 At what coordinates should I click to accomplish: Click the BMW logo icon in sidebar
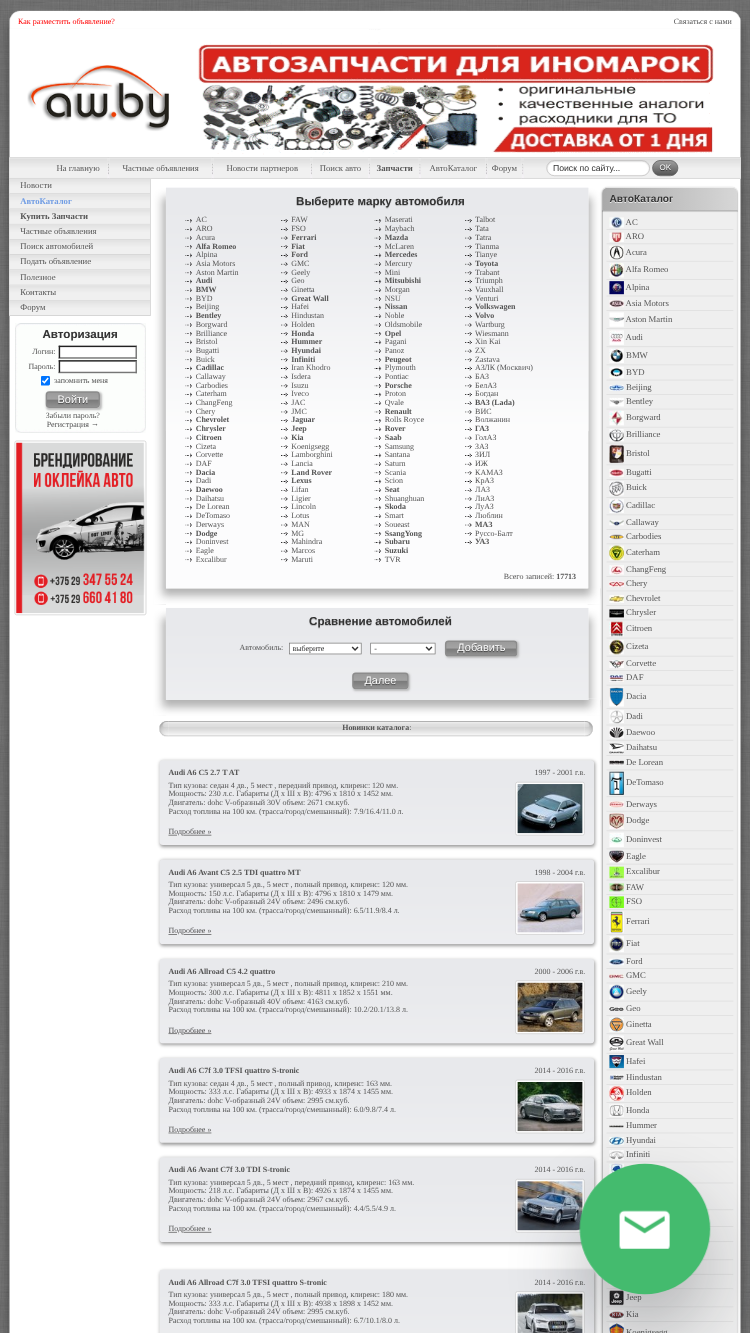click(x=616, y=356)
